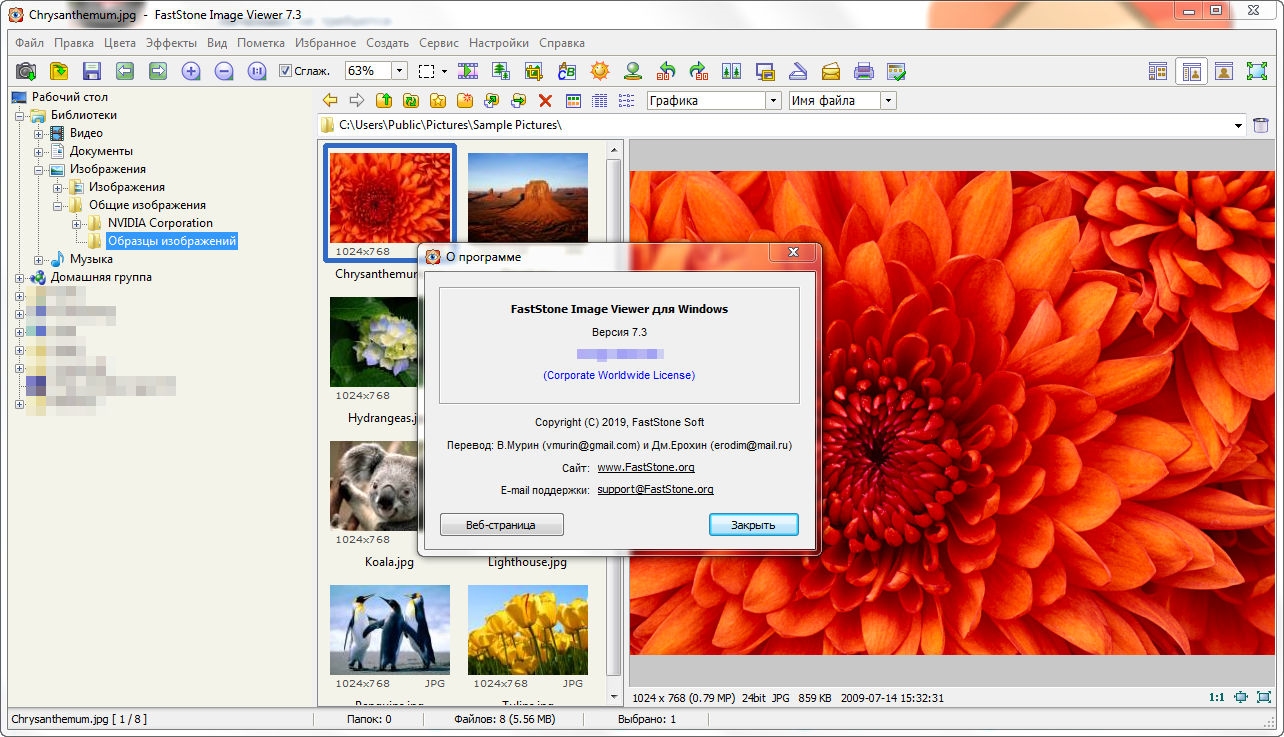
Task: Switch to browser thumbnails-only view icon
Action: point(1158,71)
